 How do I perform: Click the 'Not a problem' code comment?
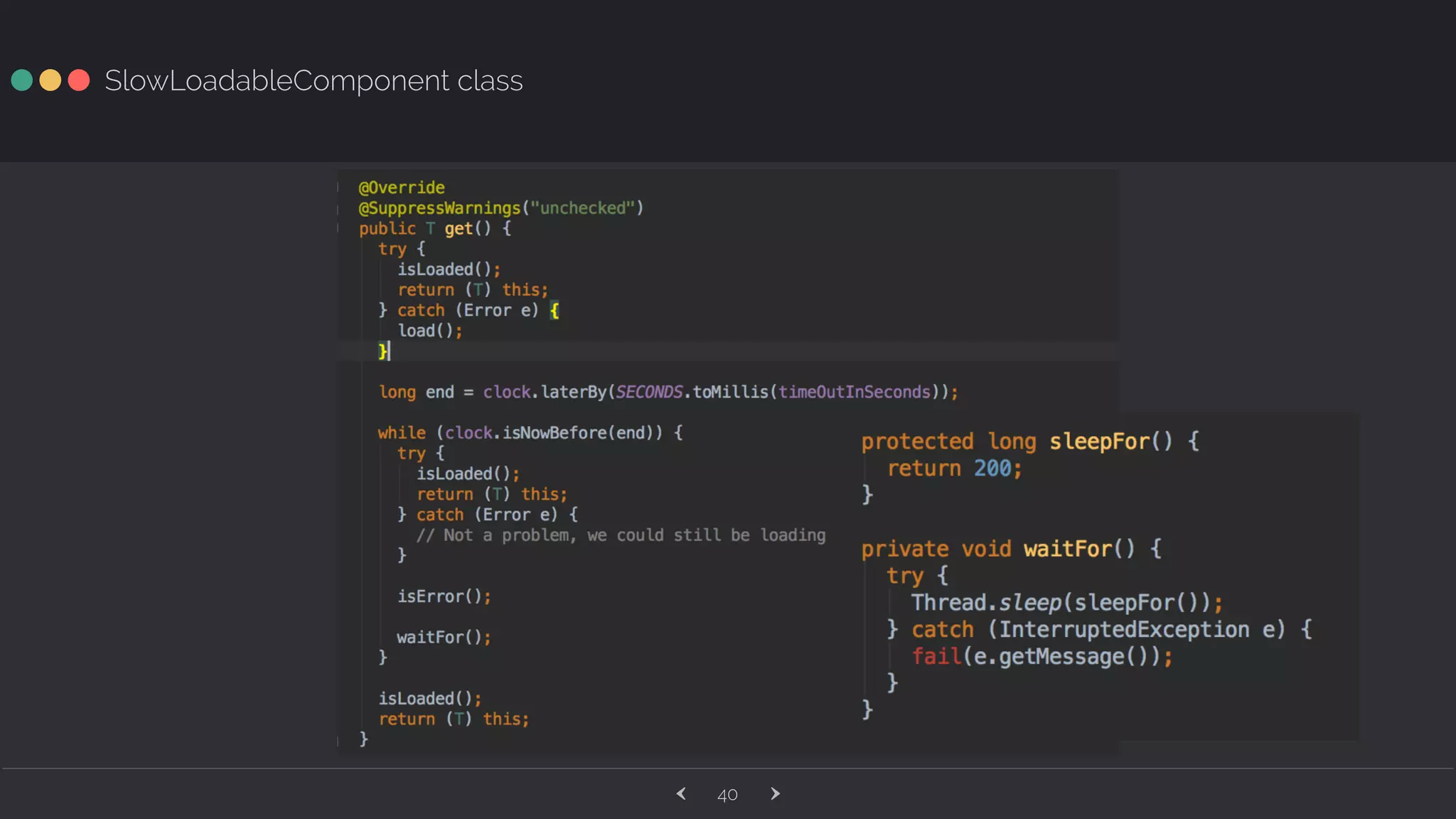coord(621,535)
